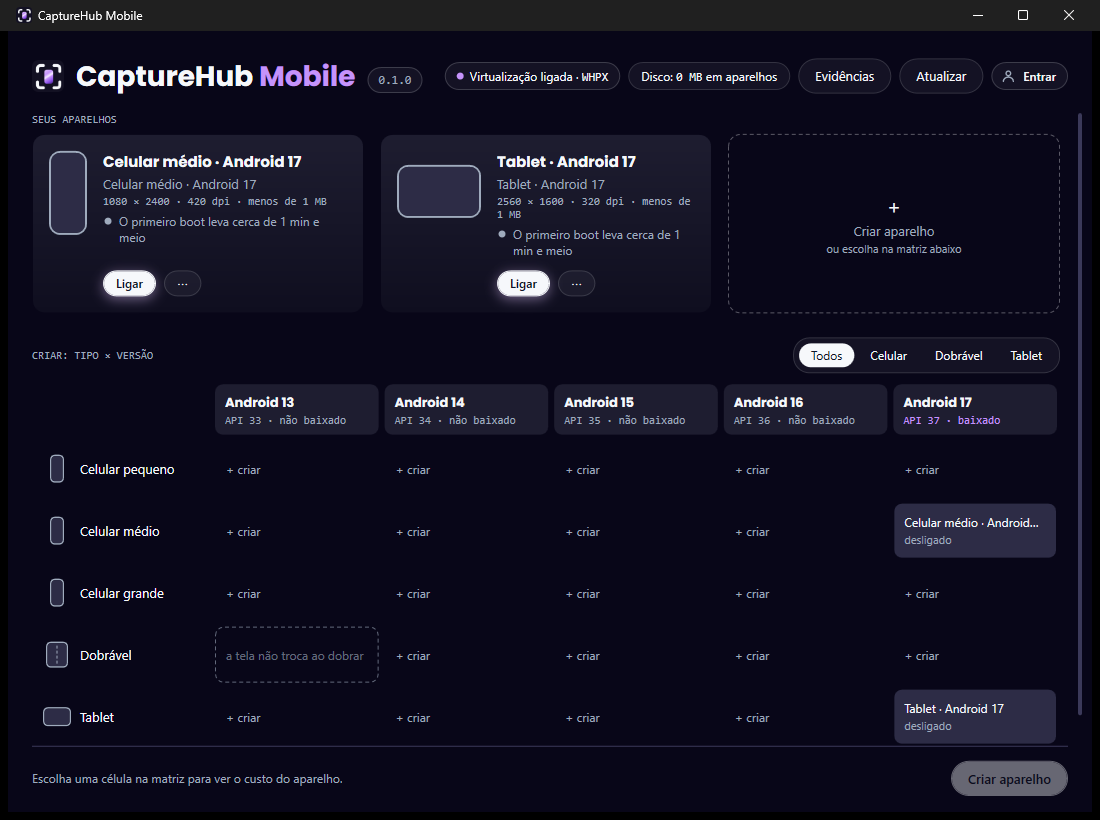Sign in with the Entrar button
1100x820 pixels.
1029,76
